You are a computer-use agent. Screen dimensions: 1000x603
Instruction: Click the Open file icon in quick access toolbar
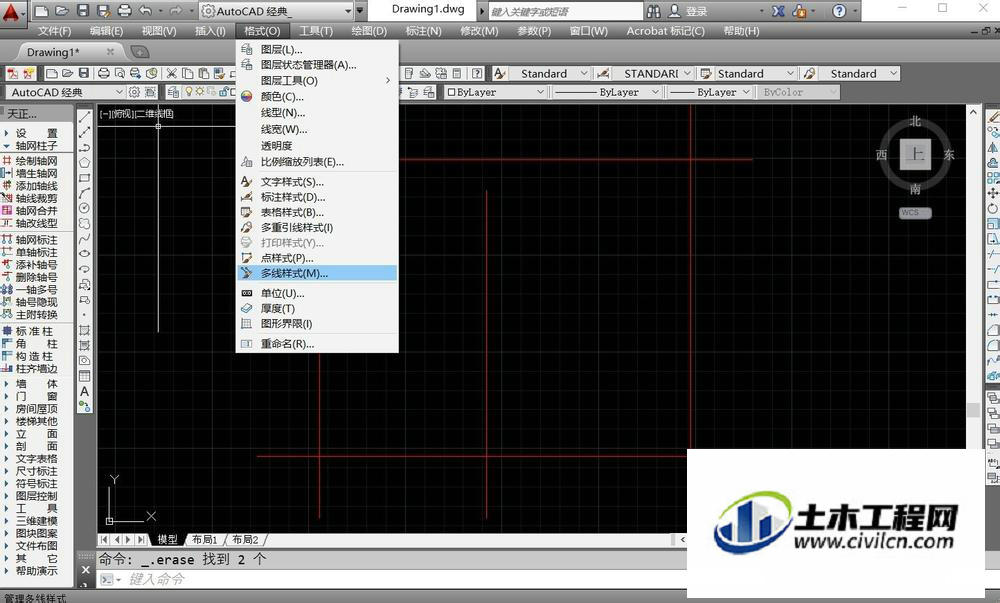[x=61, y=11]
